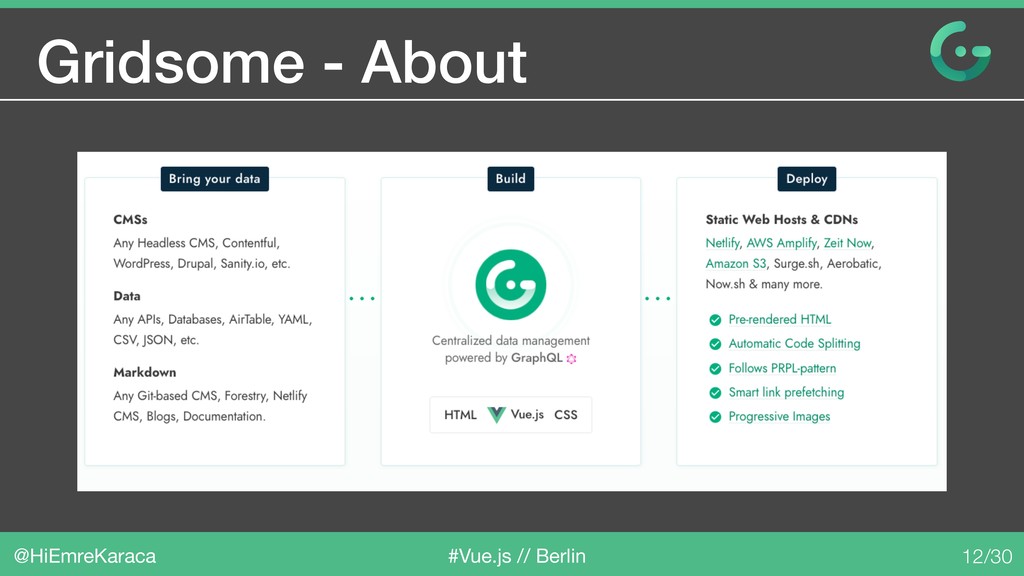The height and width of the screenshot is (576, 1024).
Task: Click the large Gridsome logo in the Build card
Action: coord(511,285)
